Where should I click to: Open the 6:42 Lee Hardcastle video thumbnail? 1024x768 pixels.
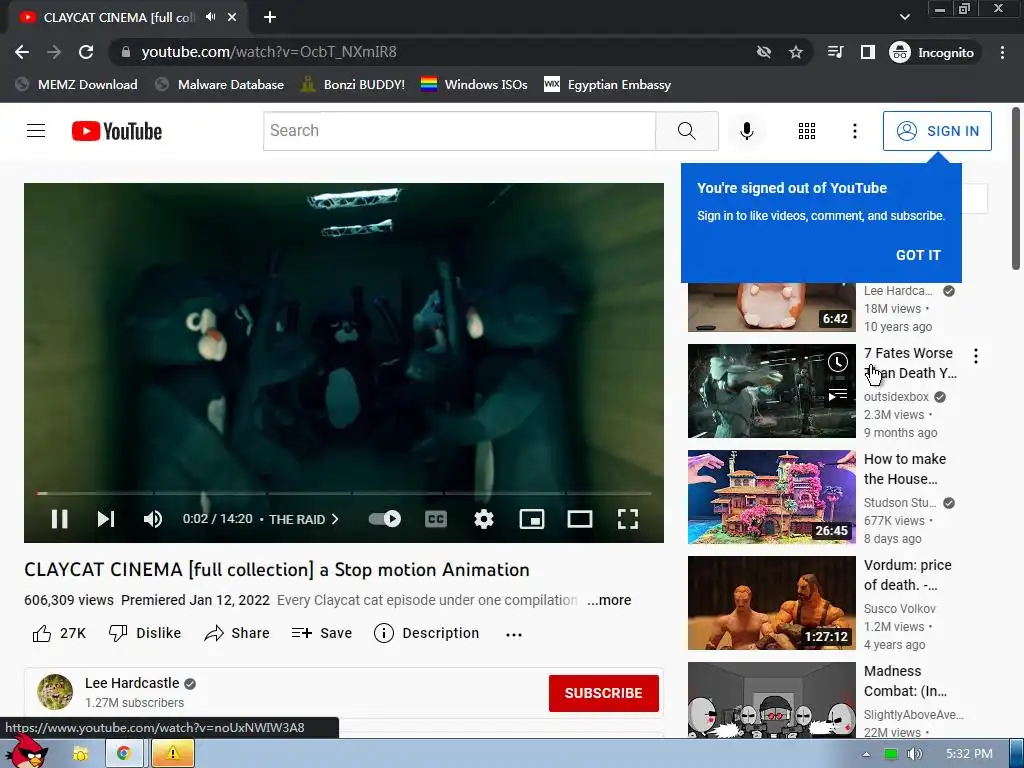[x=771, y=307]
